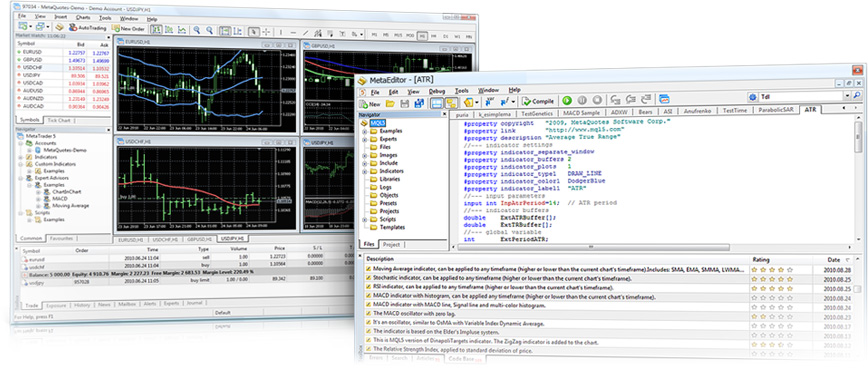Click step over icon in MetaEditor toolbar
This screenshot has height=369, width=868.
click(x=630, y=100)
